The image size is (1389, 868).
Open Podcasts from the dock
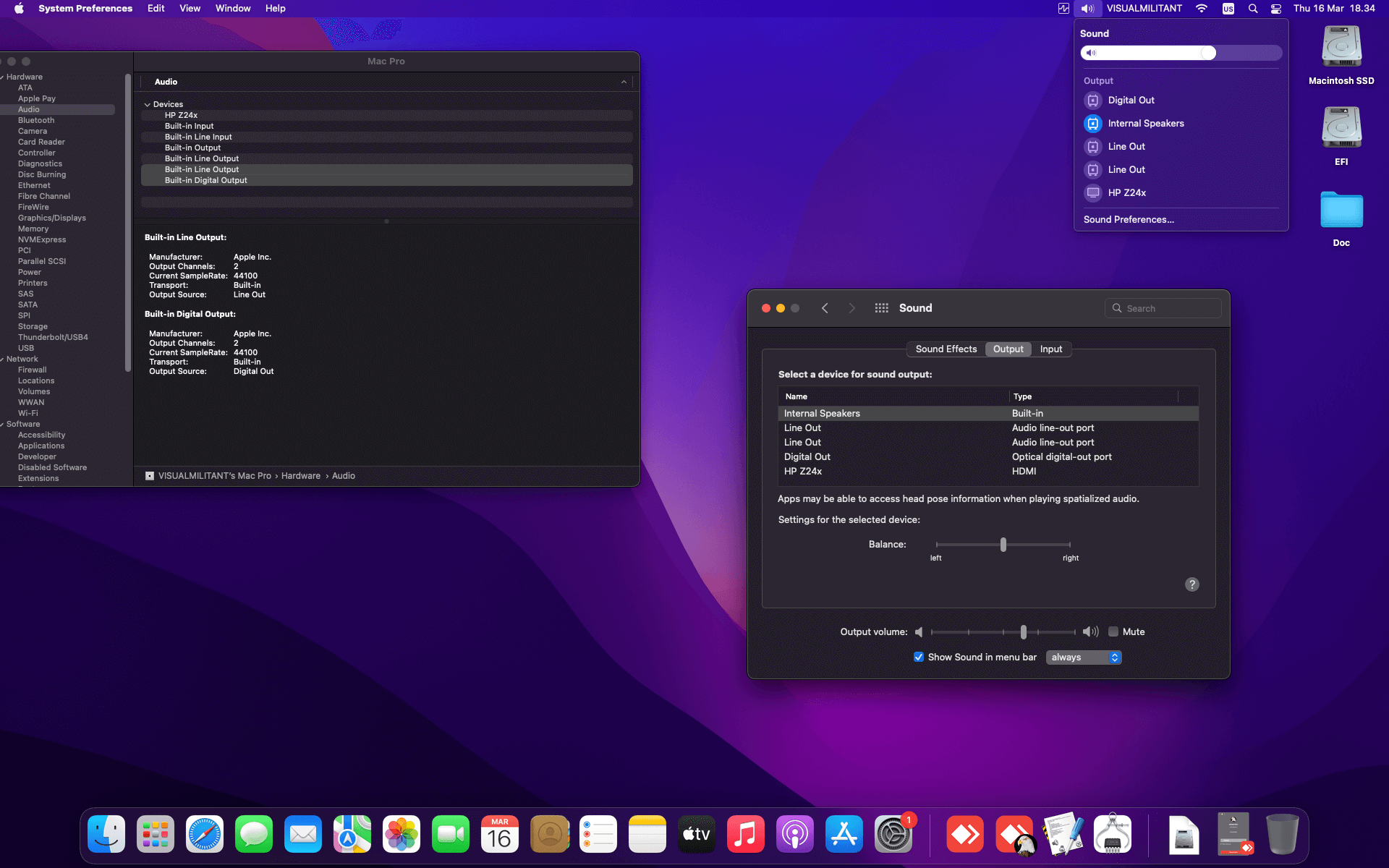pyautogui.click(x=794, y=835)
